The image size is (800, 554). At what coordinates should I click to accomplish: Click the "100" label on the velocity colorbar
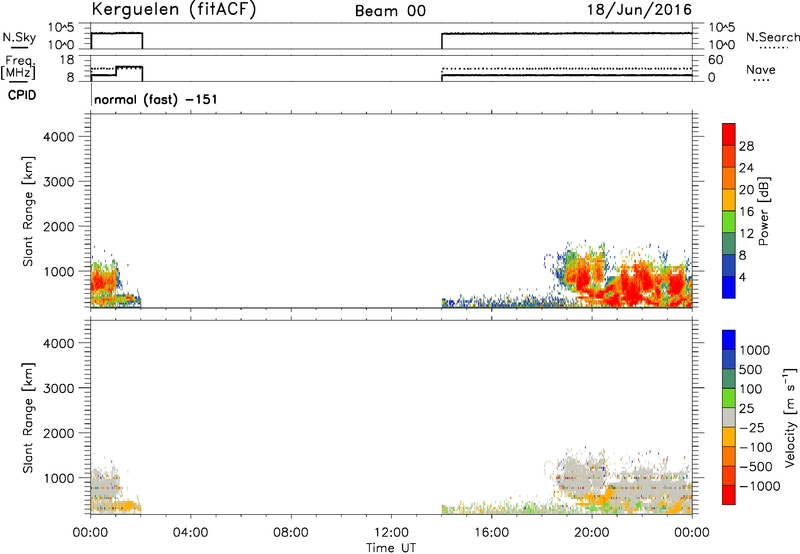[751, 389]
